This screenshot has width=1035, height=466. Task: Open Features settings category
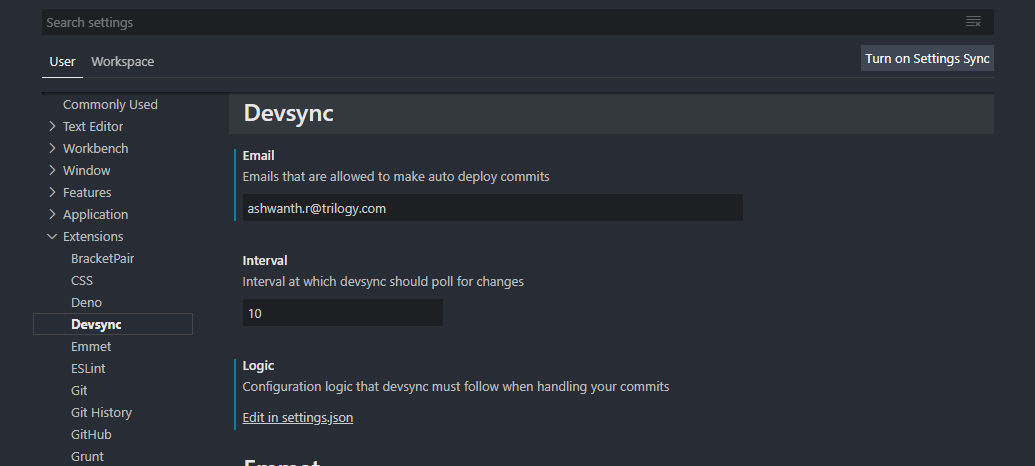coord(87,192)
